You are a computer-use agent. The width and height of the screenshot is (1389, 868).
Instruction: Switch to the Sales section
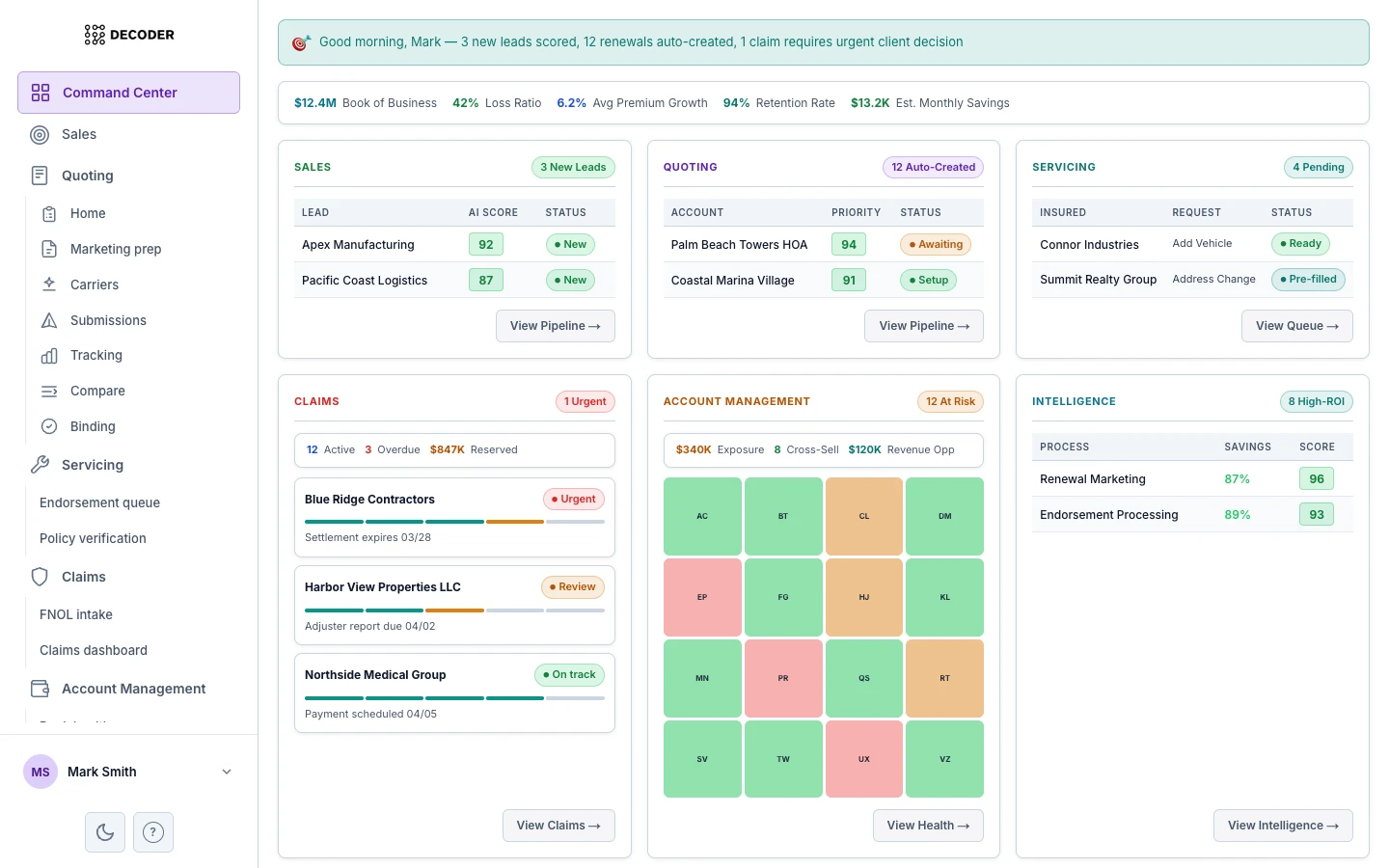78,134
